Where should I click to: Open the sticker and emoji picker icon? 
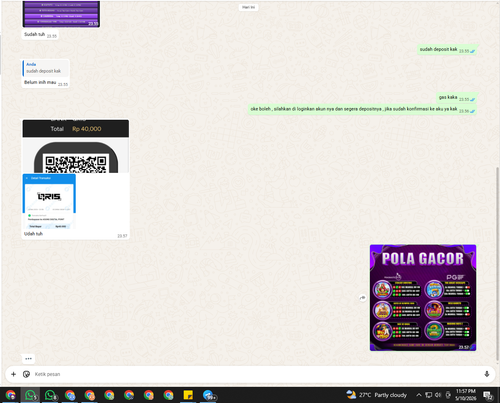click(26, 374)
